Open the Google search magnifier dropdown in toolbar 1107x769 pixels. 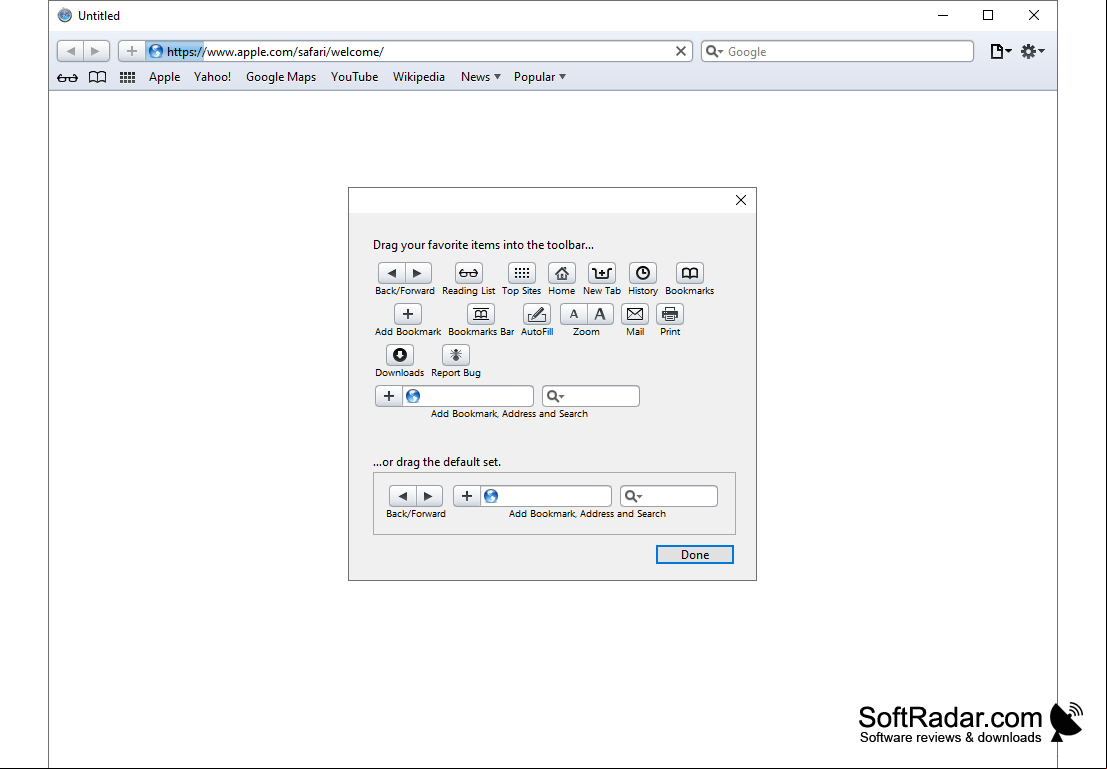(714, 52)
